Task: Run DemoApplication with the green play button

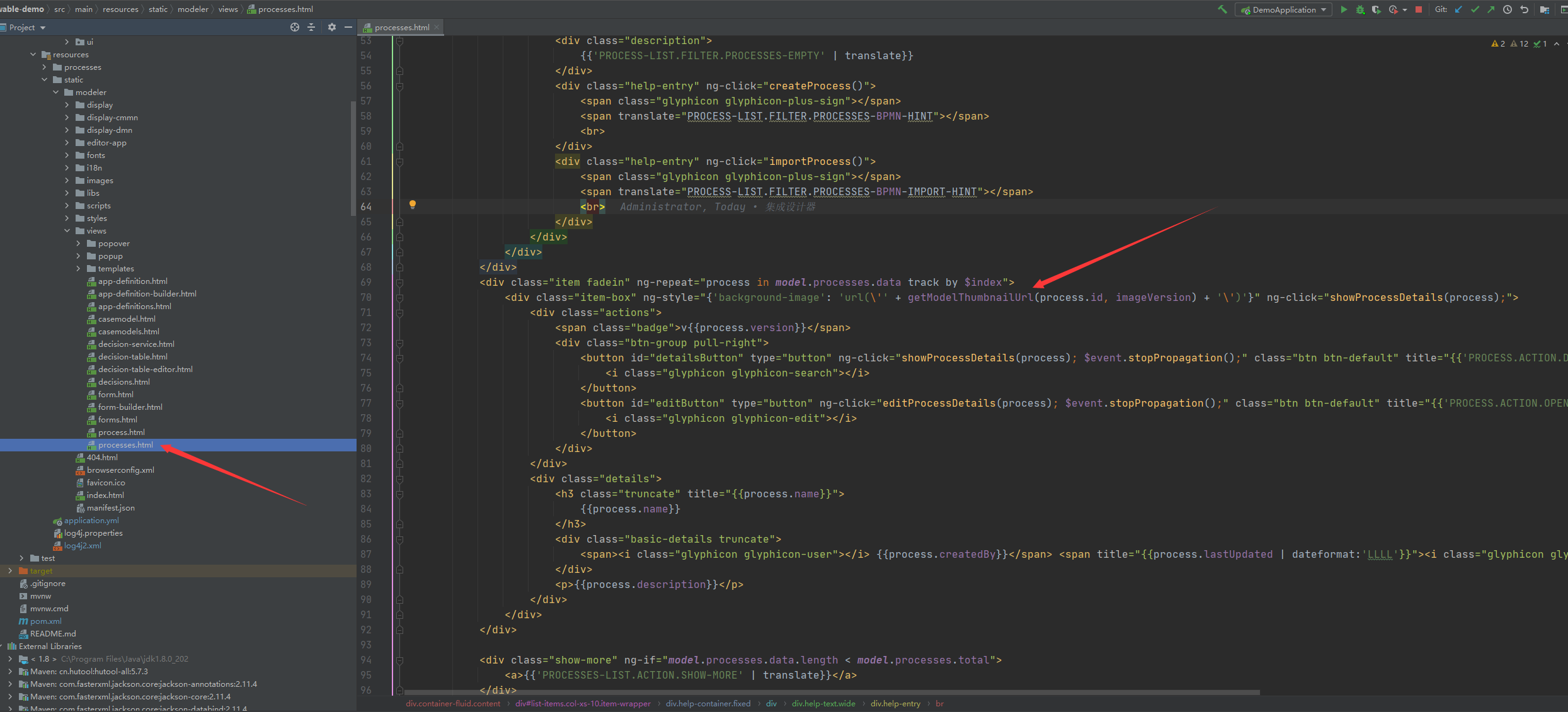Action: [1344, 9]
